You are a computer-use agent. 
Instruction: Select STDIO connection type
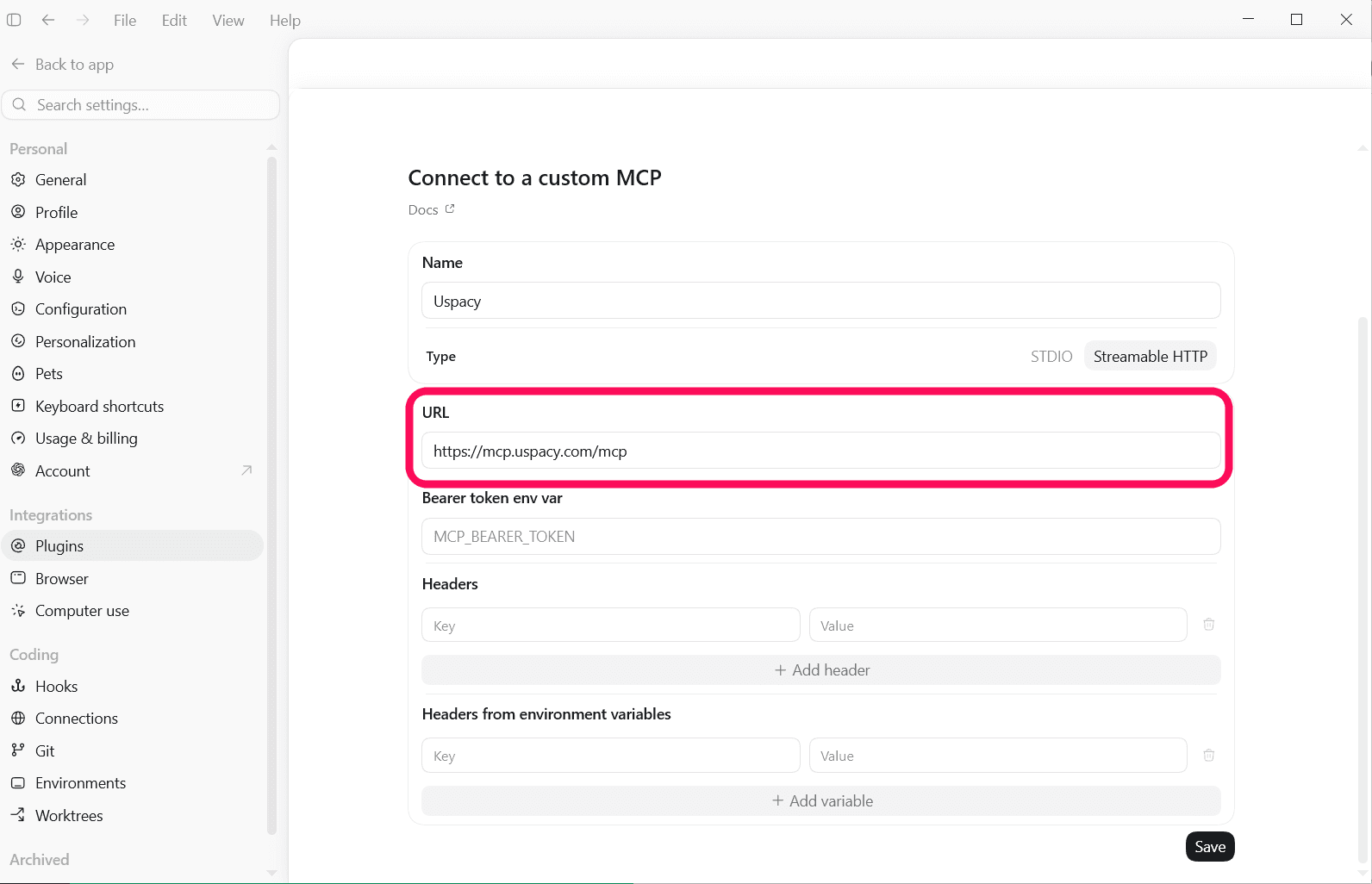(1051, 356)
